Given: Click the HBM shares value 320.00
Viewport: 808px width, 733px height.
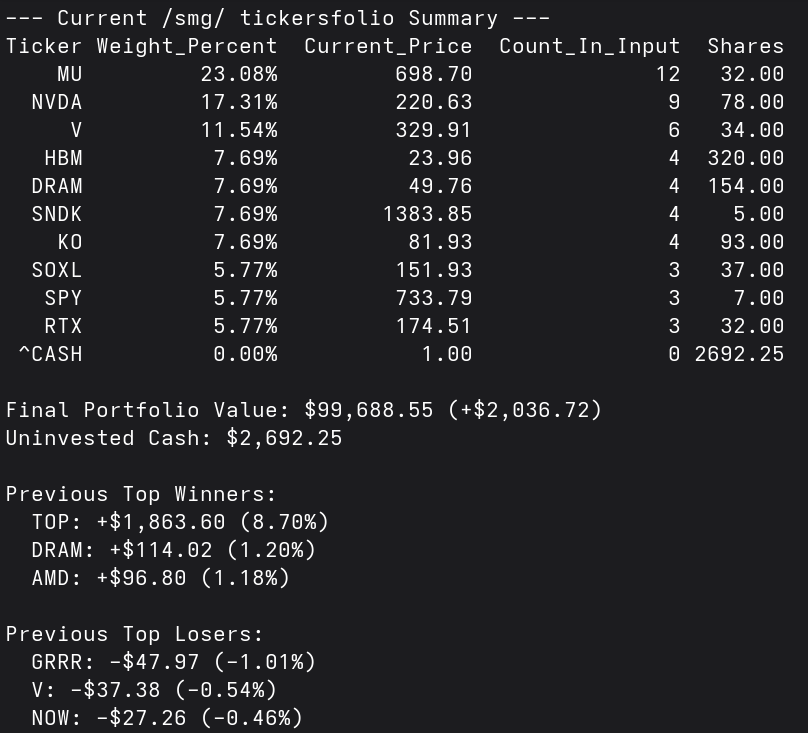Looking at the screenshot, I should 746,158.
